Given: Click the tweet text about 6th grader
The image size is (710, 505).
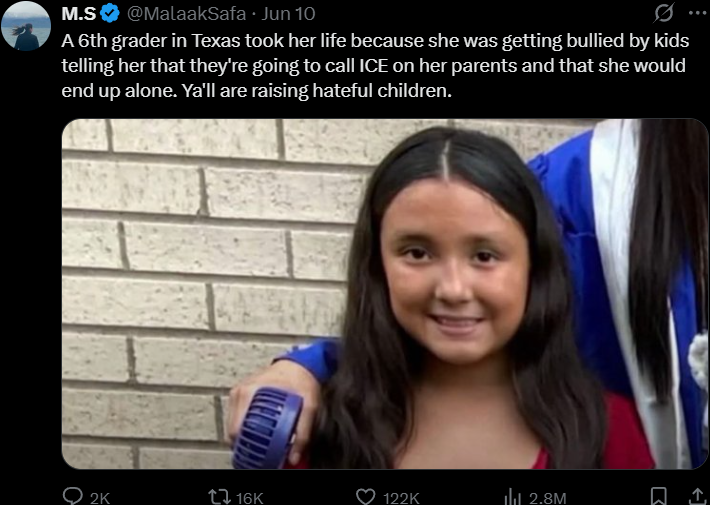Looking at the screenshot, I should tap(375, 66).
